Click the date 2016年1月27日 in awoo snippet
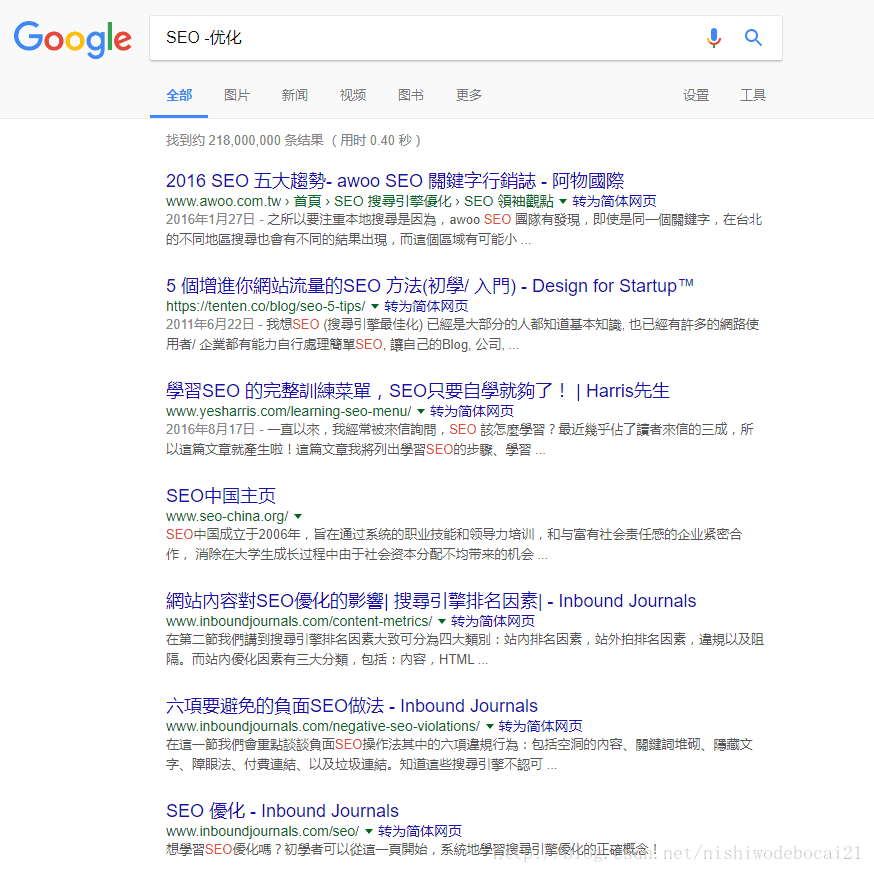Viewport: 874px width, 873px height. [x=210, y=220]
